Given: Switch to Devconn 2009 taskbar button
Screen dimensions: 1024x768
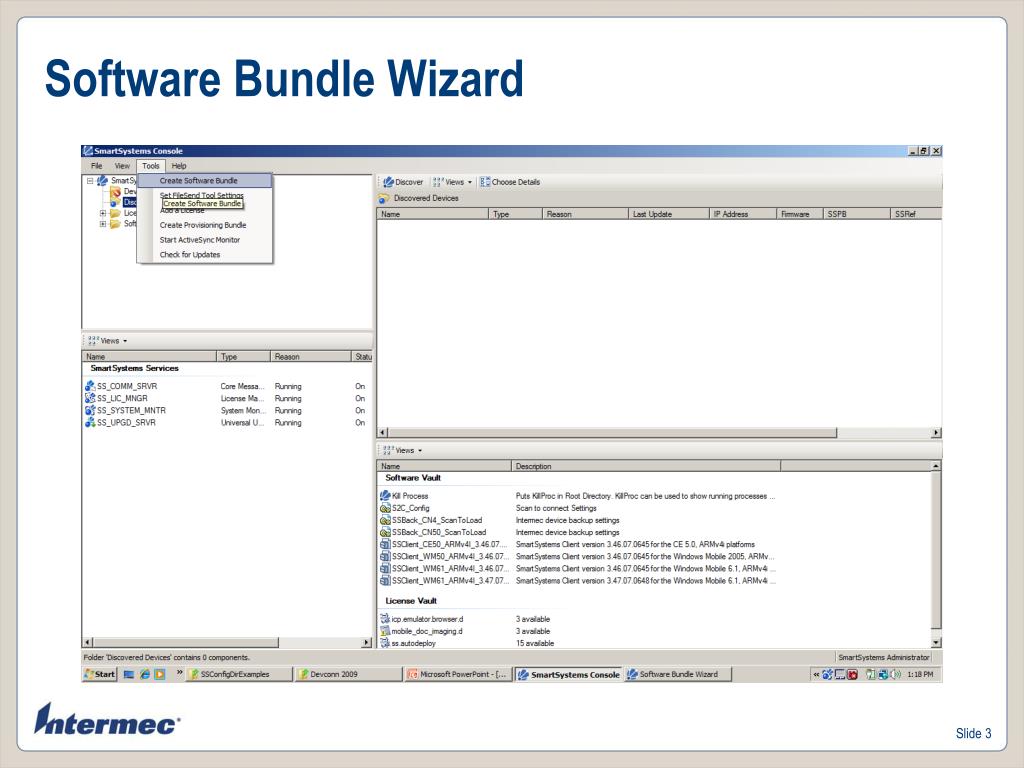Looking at the screenshot, I should [x=348, y=674].
